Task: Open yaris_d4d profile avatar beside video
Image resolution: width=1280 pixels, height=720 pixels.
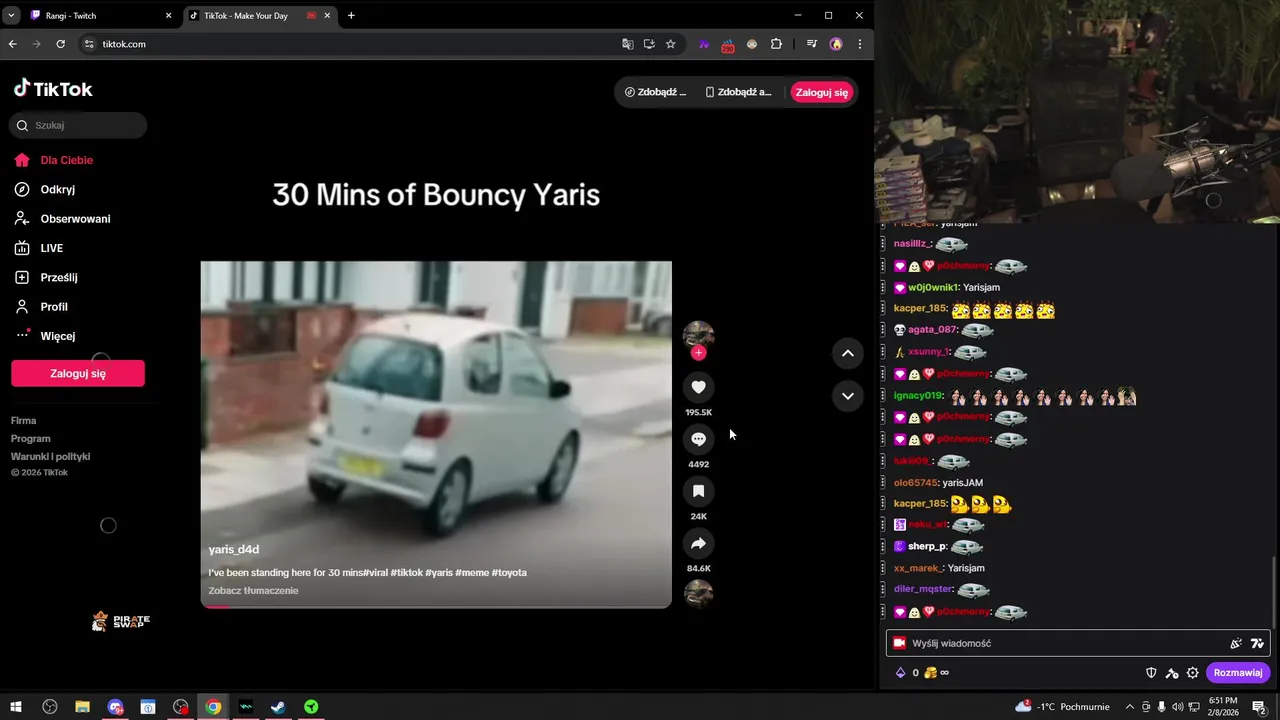Action: (698, 336)
